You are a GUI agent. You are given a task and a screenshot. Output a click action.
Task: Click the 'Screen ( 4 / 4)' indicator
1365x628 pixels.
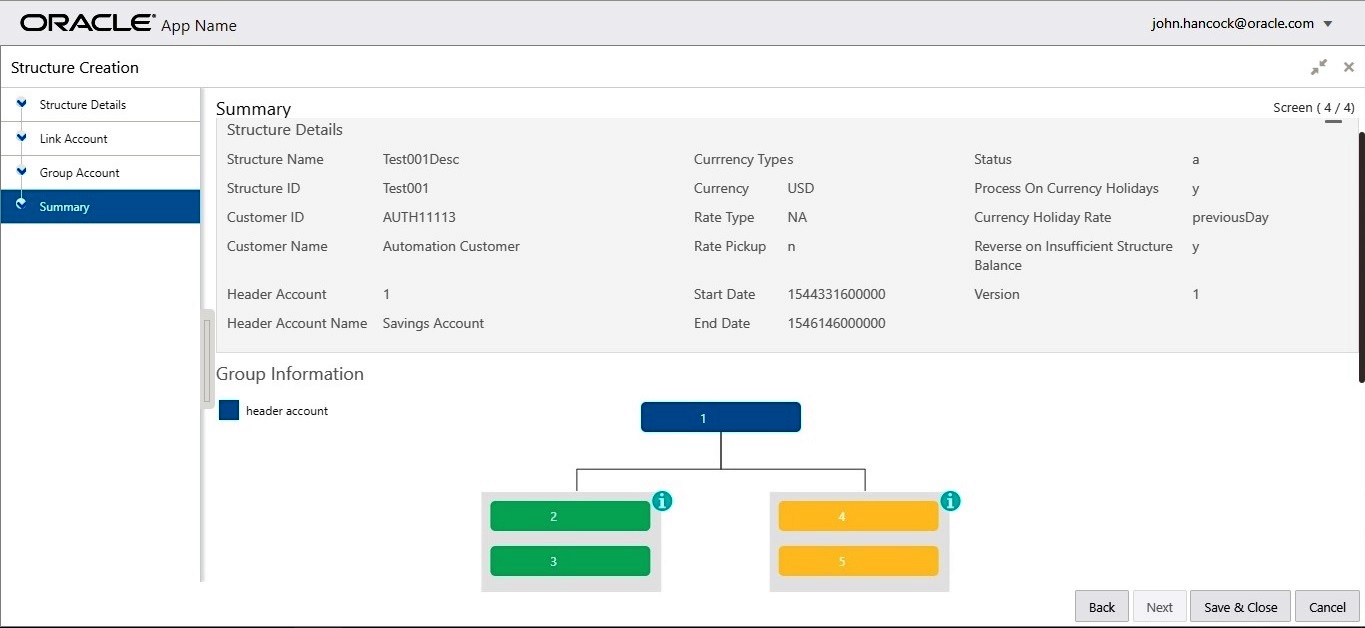1314,107
